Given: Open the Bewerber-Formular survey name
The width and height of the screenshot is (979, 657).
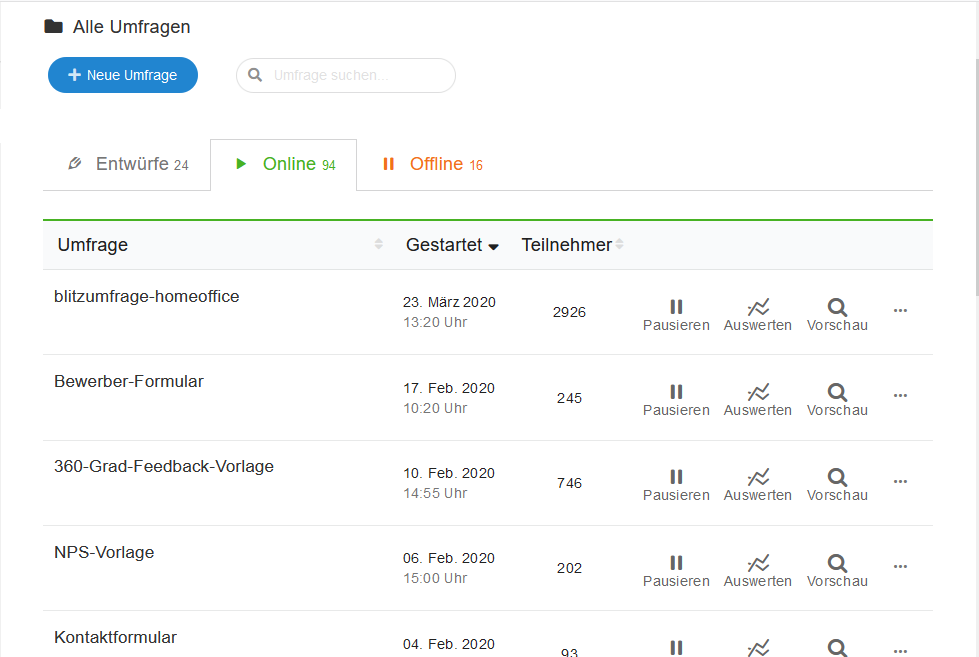Looking at the screenshot, I should point(129,382).
